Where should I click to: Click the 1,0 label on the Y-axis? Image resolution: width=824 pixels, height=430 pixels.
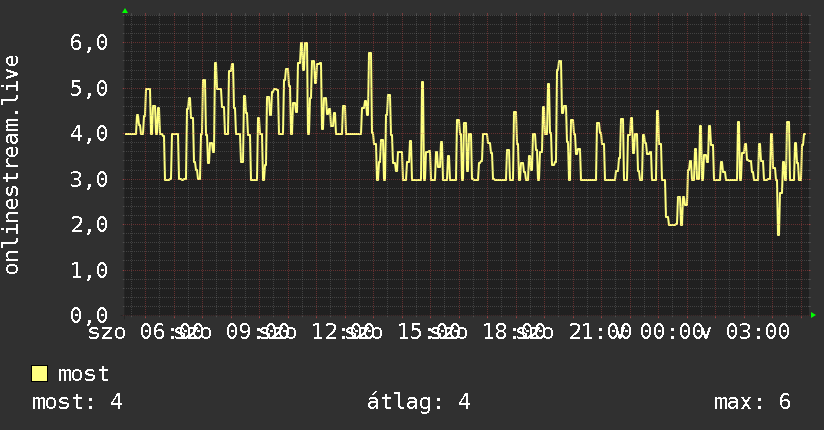click(89, 270)
